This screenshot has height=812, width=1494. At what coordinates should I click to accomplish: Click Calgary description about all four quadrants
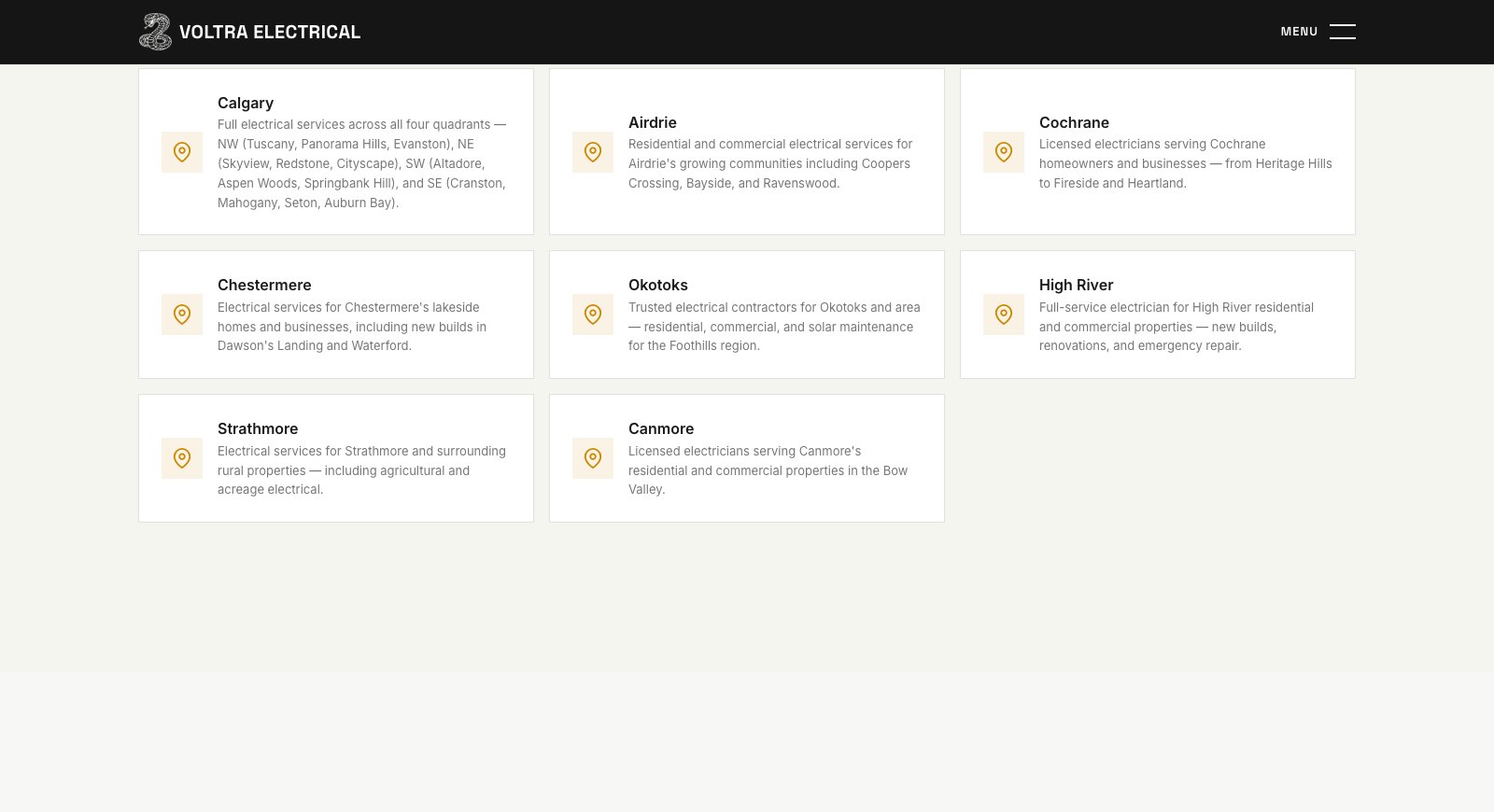[x=362, y=163]
